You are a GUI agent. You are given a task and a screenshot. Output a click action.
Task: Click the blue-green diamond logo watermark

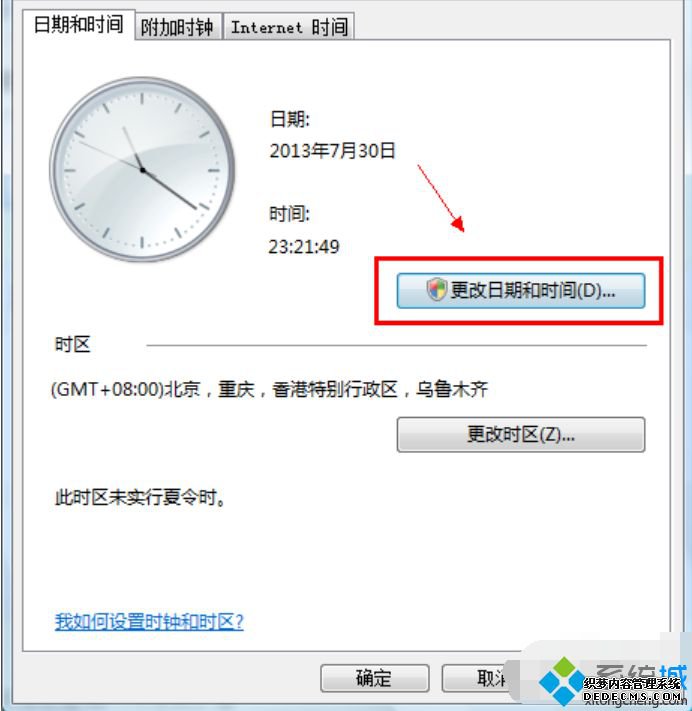tap(563, 680)
